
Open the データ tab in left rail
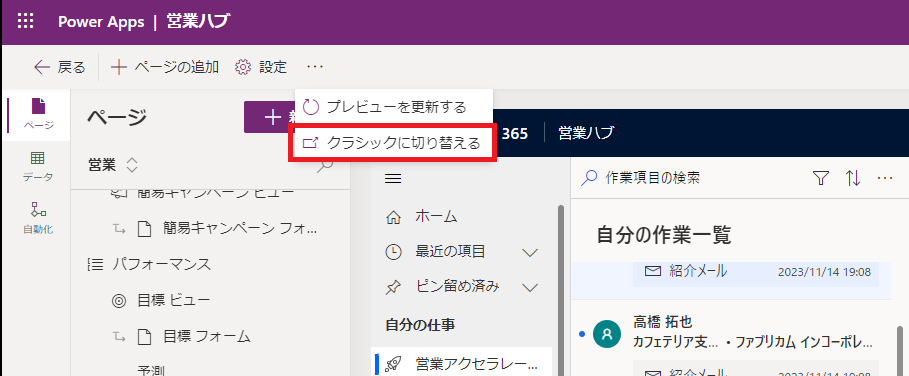(x=38, y=167)
